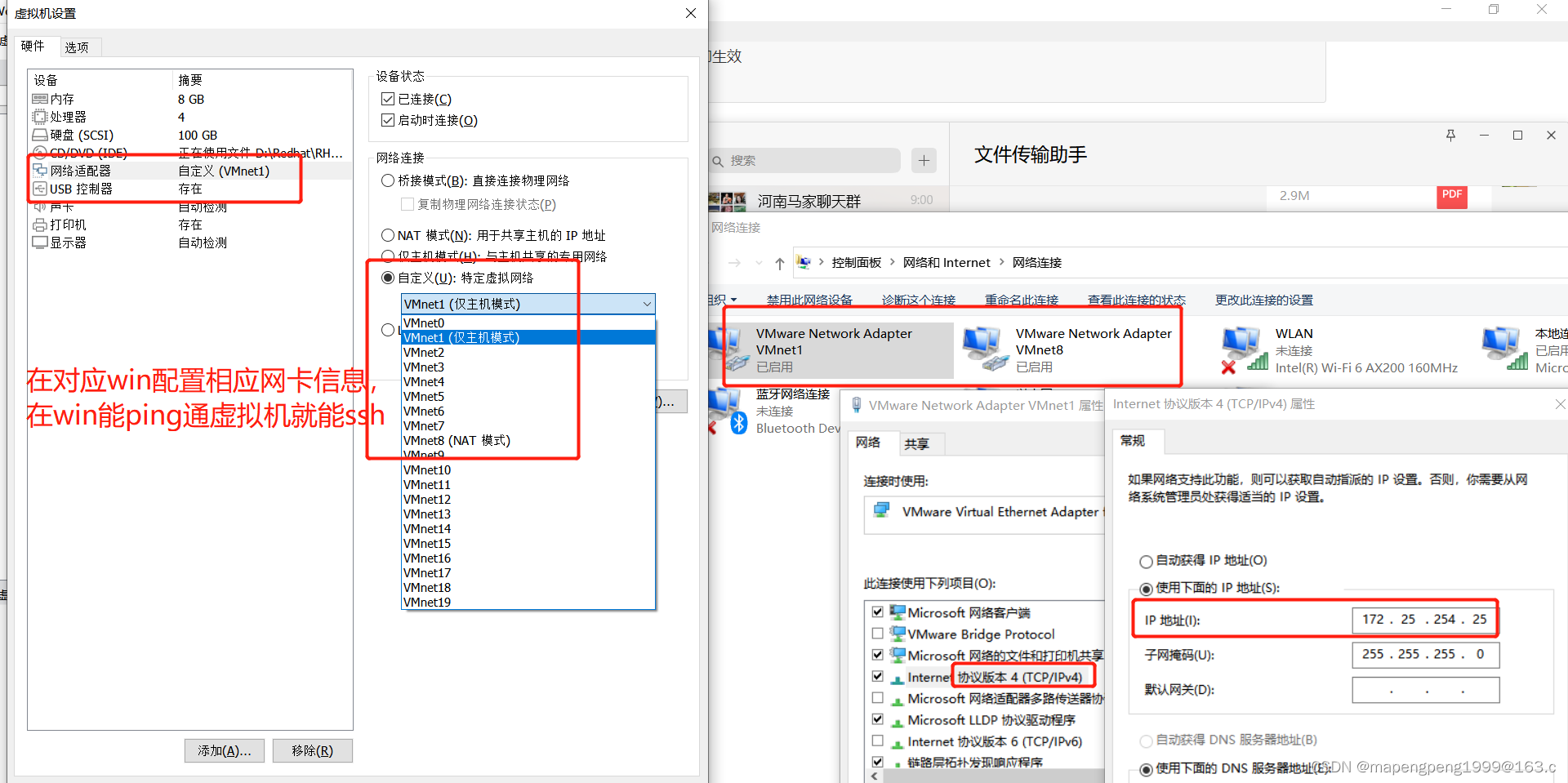The image size is (1568, 783).
Task: Select NAT 模式 radio button
Action: pyautogui.click(x=388, y=235)
